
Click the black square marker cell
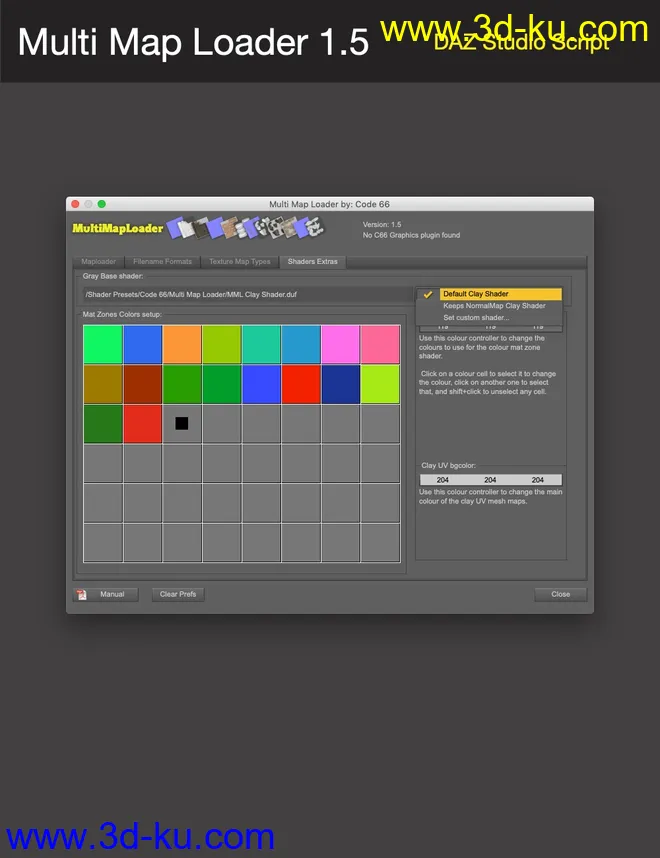[181, 423]
